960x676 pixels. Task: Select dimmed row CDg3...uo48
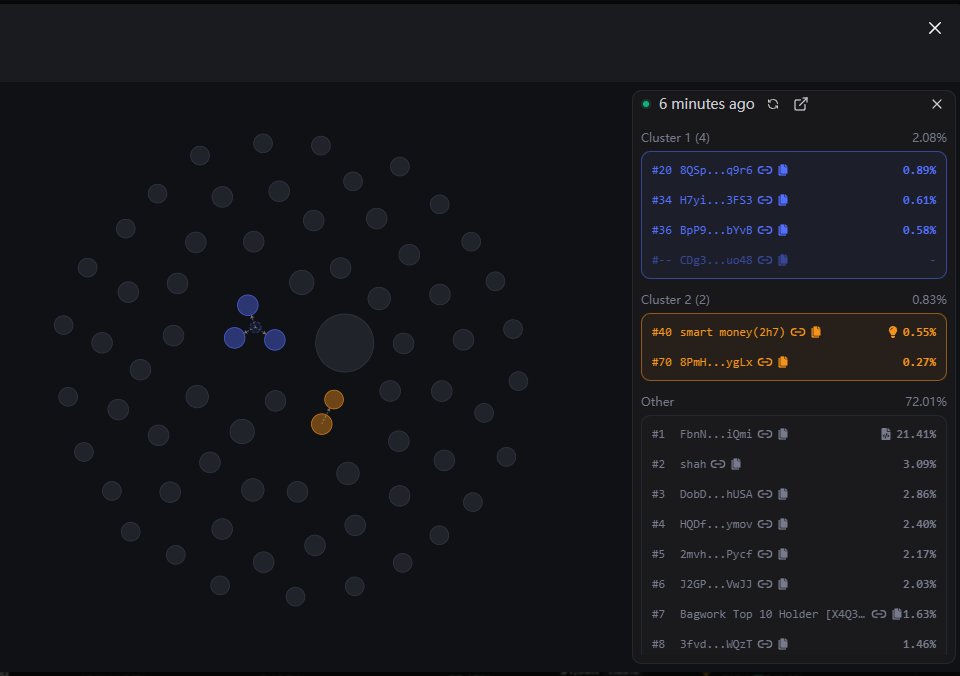793,260
